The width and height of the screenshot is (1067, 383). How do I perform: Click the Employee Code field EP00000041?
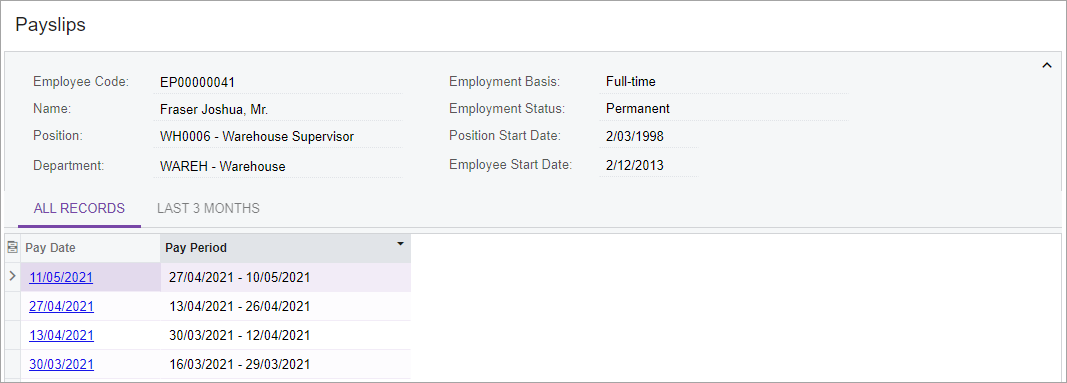[x=278, y=82]
